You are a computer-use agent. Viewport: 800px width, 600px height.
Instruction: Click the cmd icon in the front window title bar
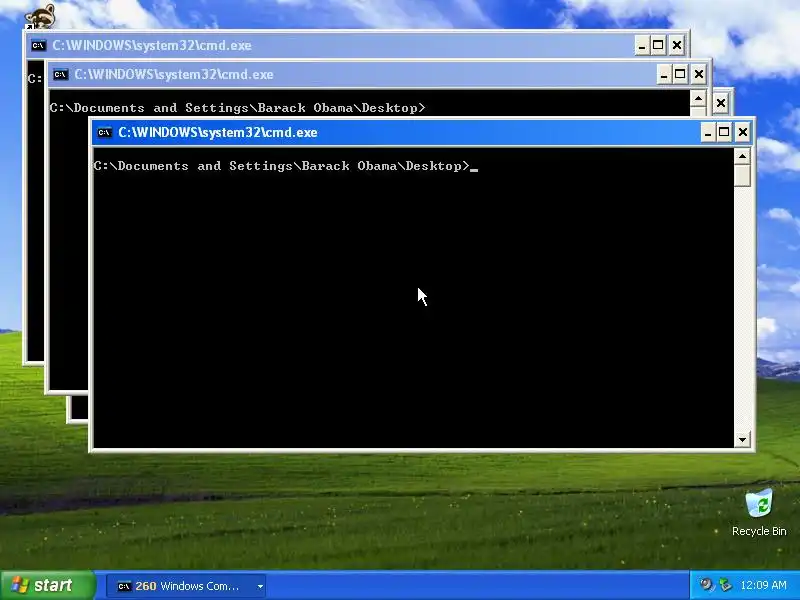(x=105, y=133)
